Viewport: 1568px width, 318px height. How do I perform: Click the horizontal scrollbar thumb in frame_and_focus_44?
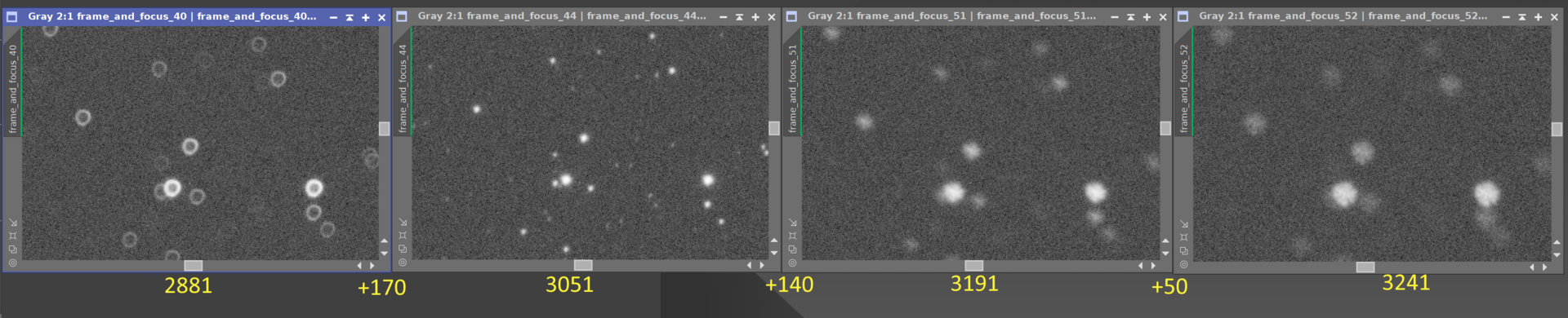583,265
